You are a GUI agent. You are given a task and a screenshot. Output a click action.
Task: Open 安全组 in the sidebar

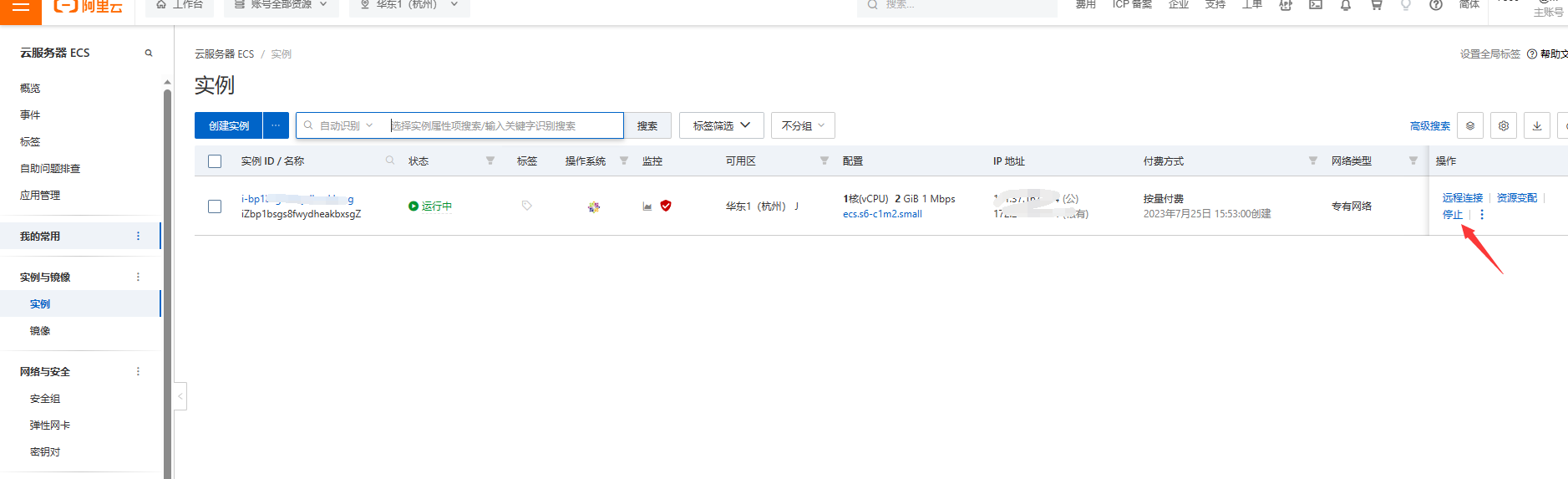click(45, 399)
